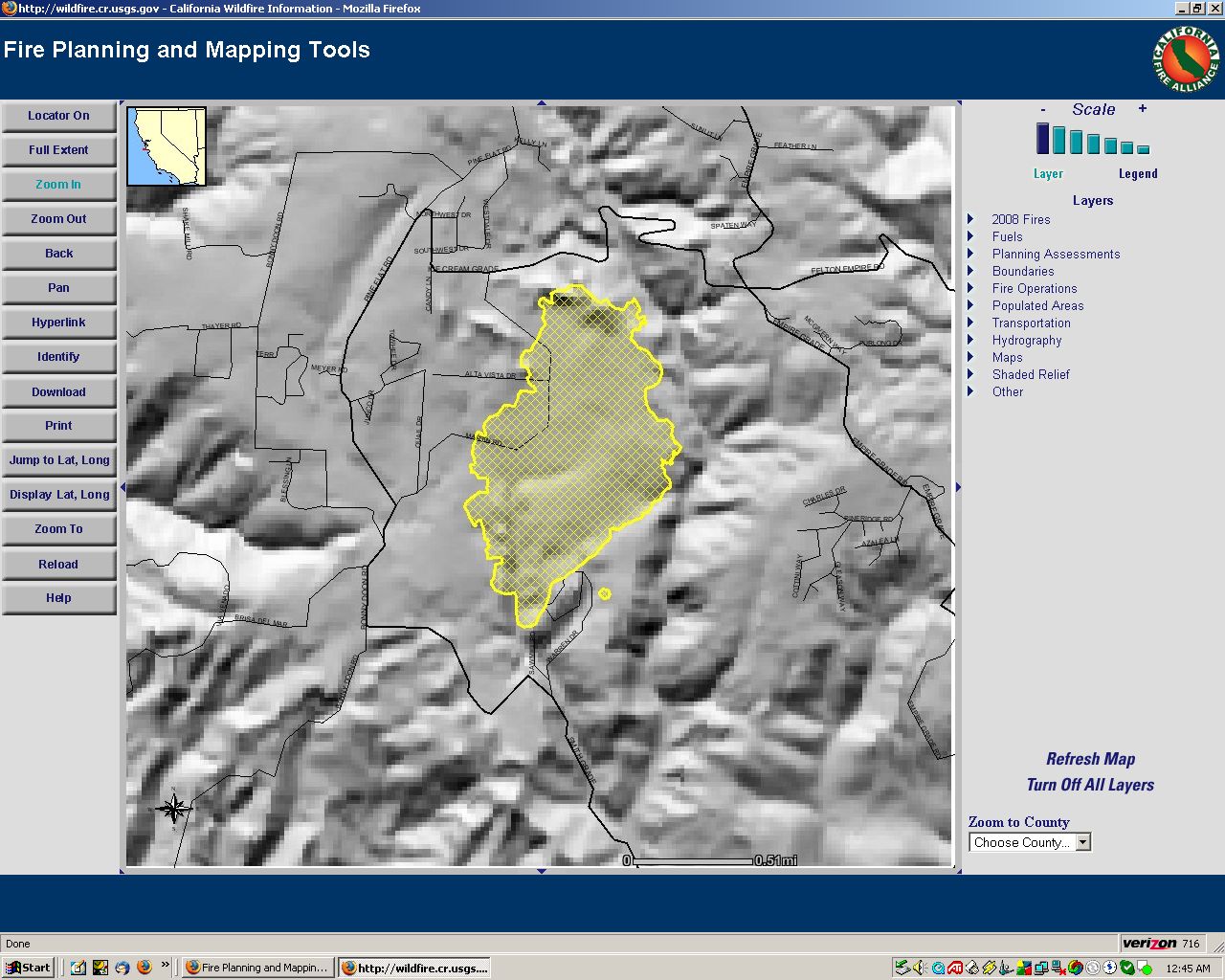Toggle the Locator On button
This screenshot has width=1225, height=980.
[58, 116]
